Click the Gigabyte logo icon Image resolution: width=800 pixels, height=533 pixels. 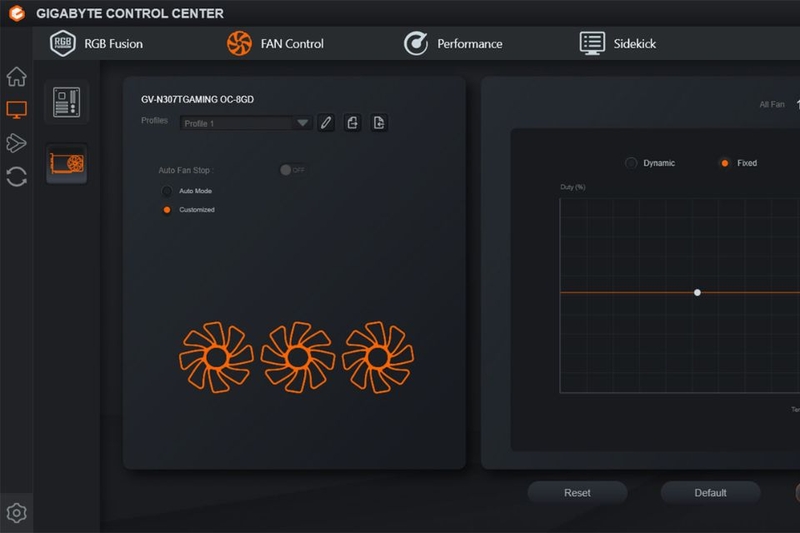(17, 13)
